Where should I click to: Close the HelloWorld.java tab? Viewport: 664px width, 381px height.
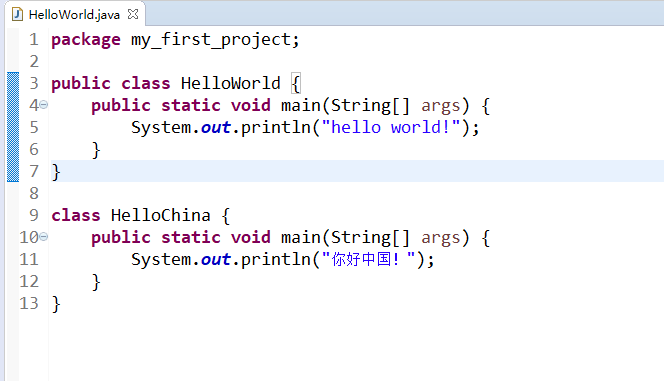point(133,14)
